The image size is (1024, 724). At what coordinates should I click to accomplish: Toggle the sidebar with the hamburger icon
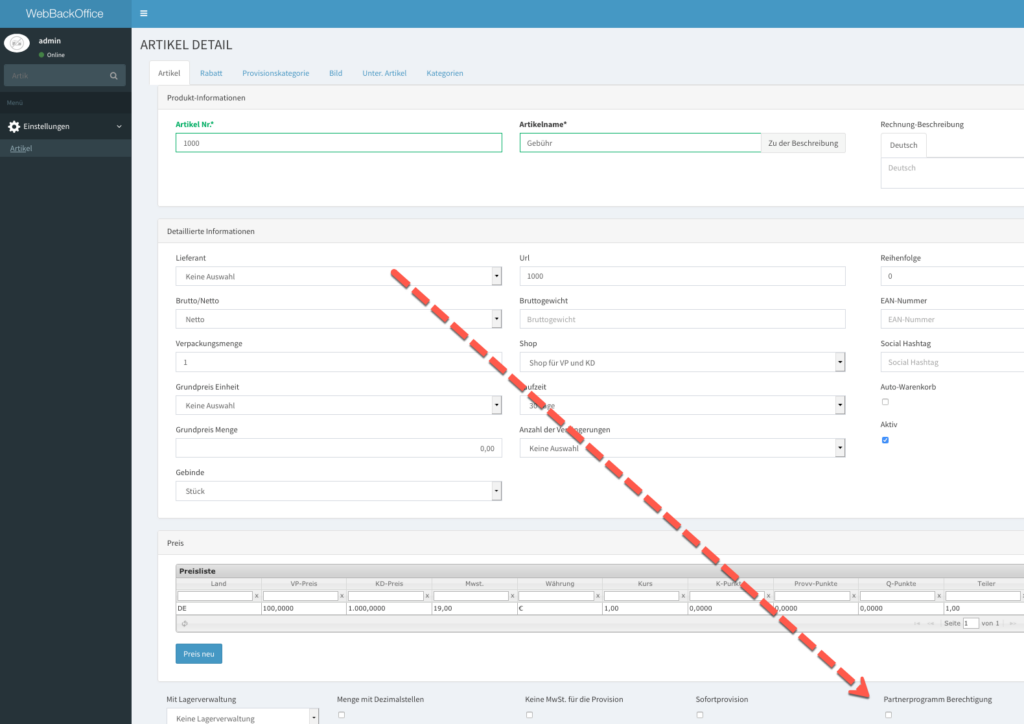click(144, 13)
